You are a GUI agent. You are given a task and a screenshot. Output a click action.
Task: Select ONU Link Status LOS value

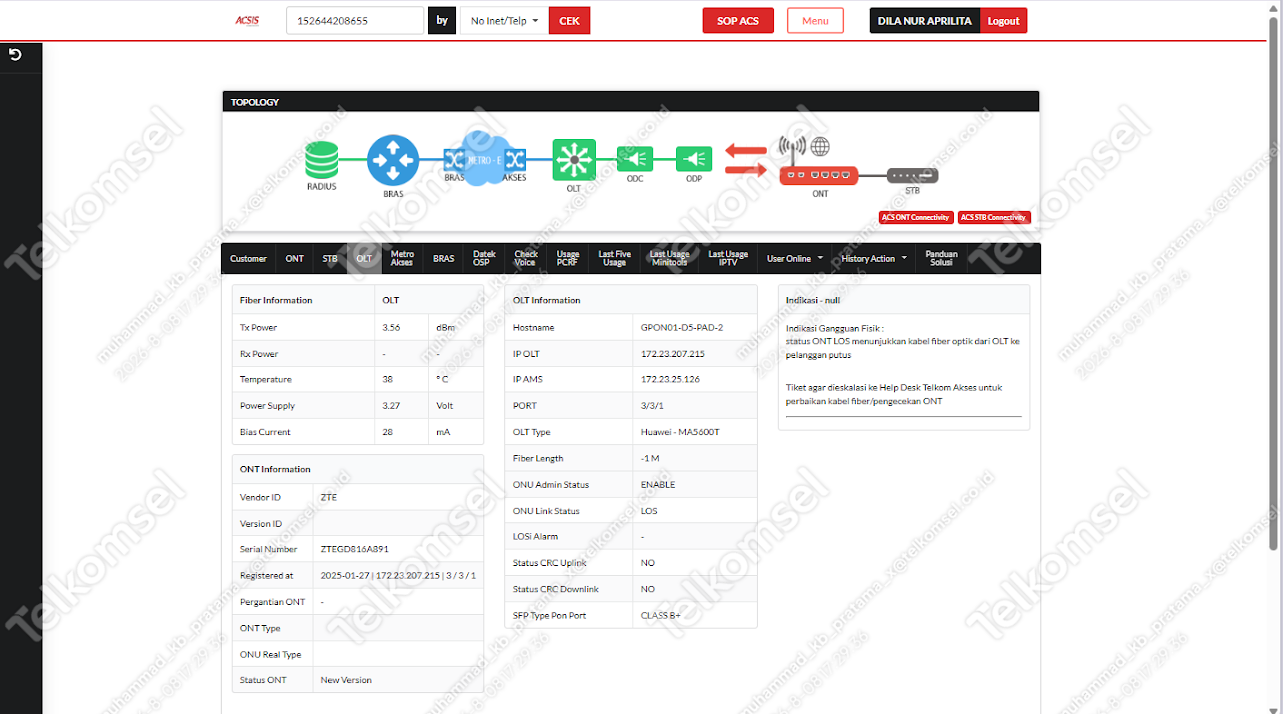649,511
